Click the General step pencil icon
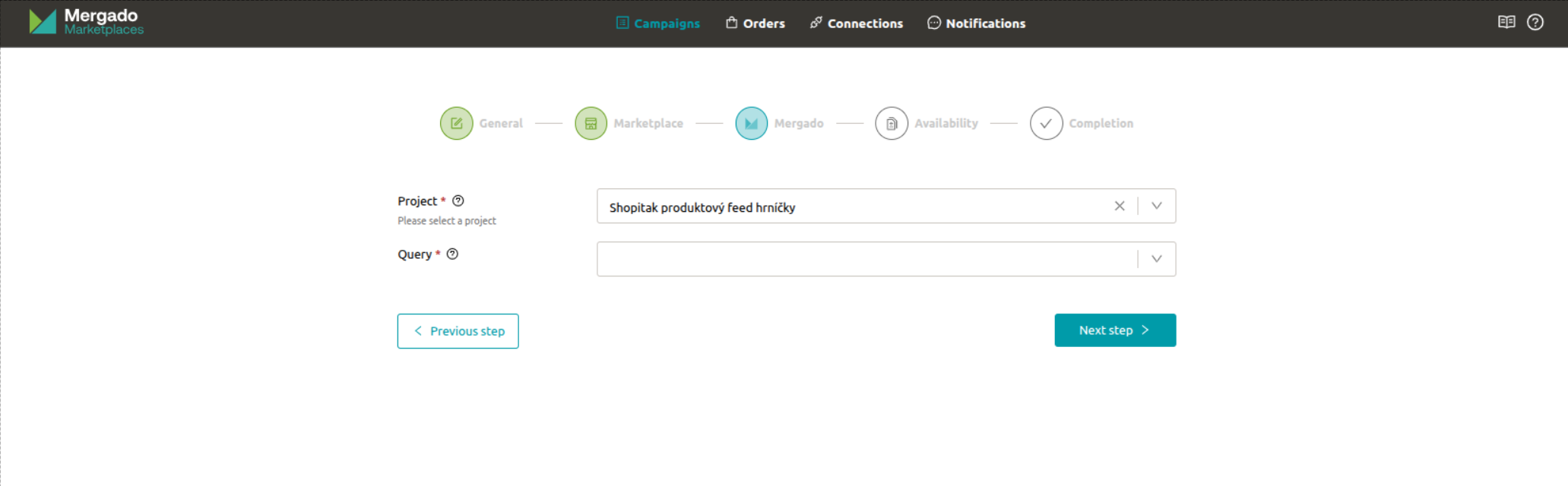The image size is (1568, 486). (456, 123)
